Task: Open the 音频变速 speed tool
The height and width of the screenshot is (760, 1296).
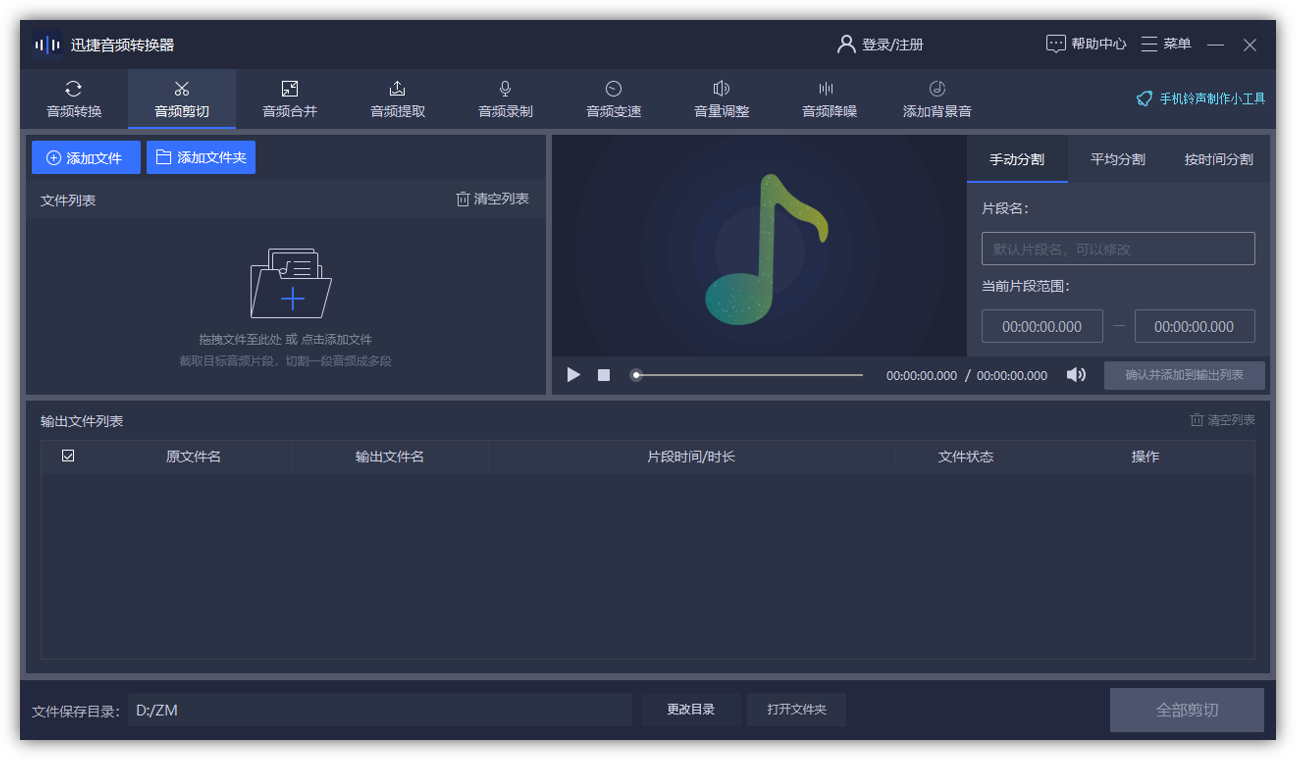Action: [x=614, y=99]
